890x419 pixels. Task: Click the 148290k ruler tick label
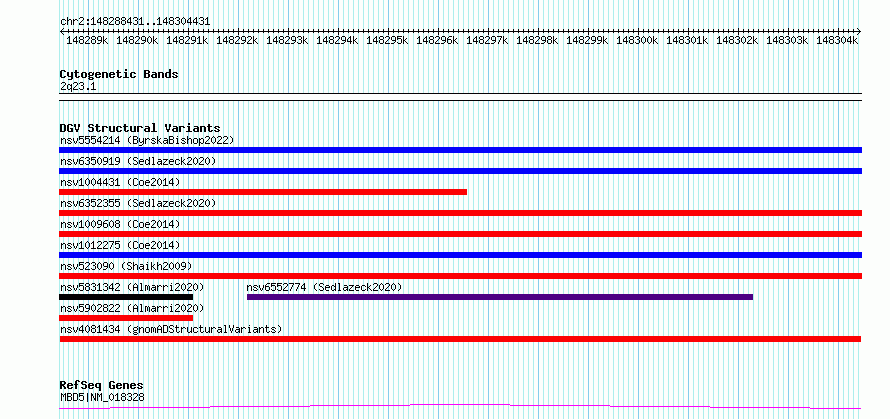pyautogui.click(x=137, y=41)
